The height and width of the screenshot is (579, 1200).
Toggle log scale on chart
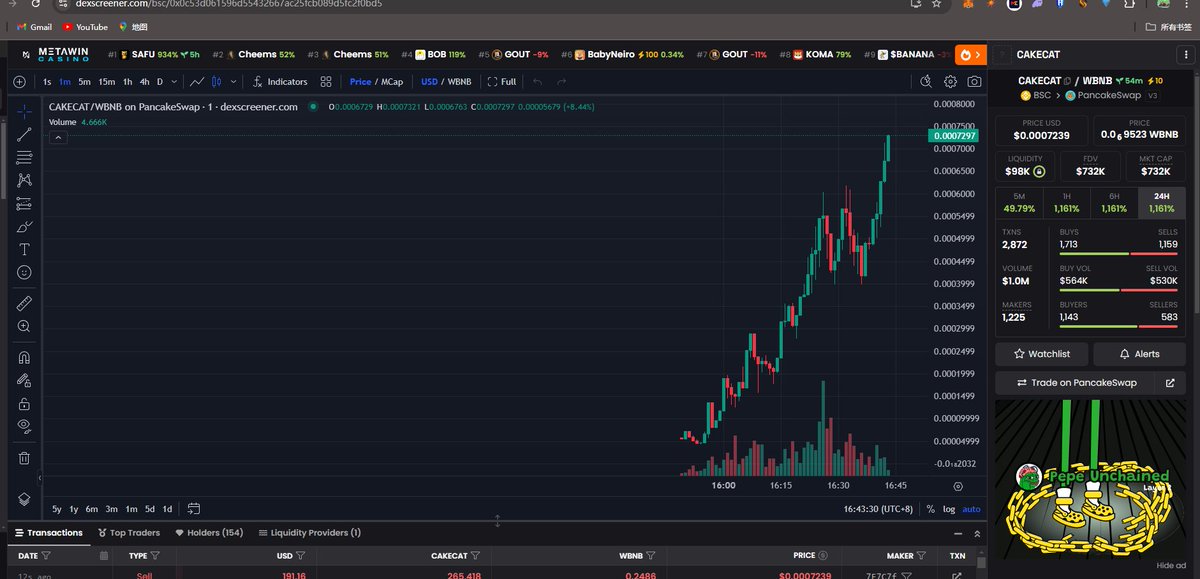click(949, 509)
